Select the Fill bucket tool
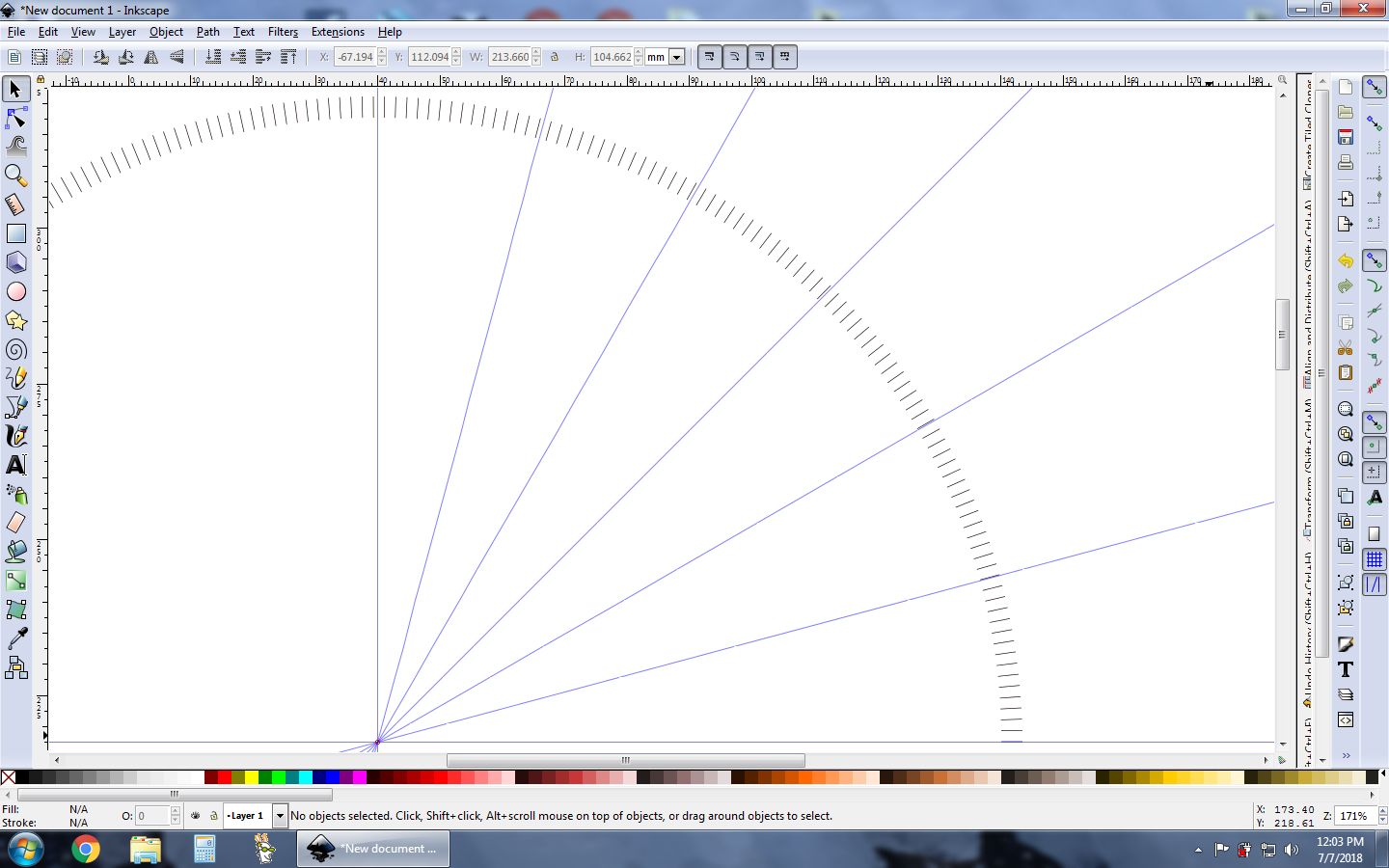Viewport: 1389px width, 868px height. pos(16,552)
